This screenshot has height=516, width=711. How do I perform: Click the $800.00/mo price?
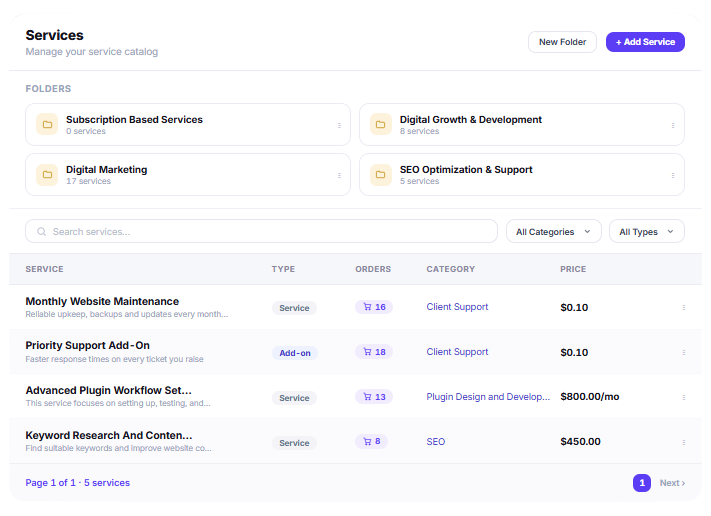(x=589, y=397)
